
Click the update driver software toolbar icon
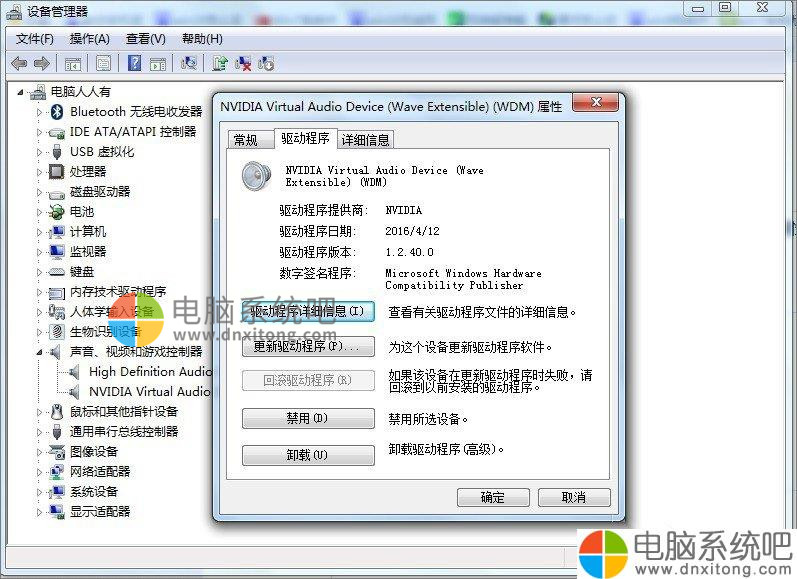220,63
